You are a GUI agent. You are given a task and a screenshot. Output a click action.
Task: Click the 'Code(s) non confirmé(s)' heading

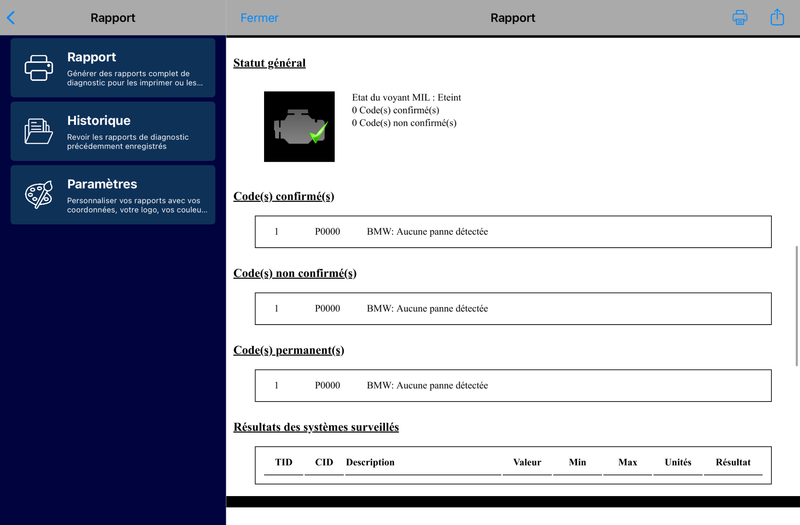click(295, 273)
